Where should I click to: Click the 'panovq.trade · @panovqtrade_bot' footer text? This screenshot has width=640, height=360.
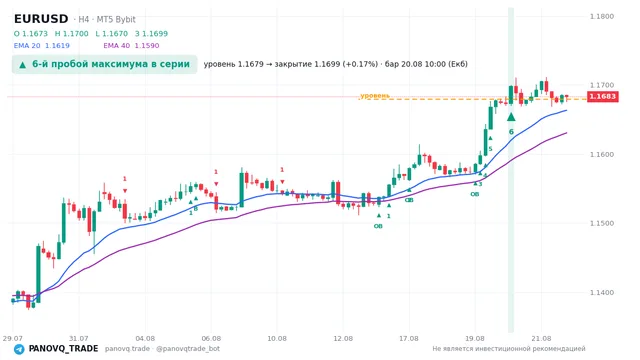coord(162,349)
